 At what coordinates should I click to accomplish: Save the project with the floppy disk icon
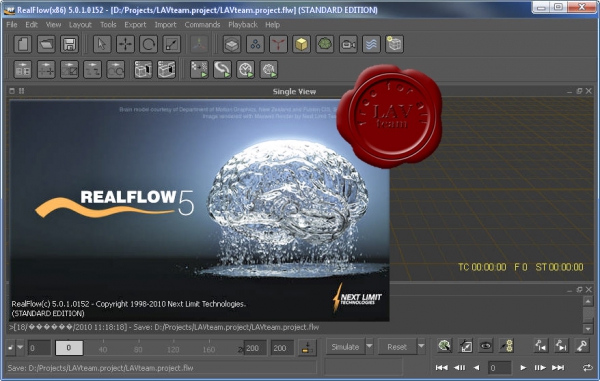pos(69,44)
